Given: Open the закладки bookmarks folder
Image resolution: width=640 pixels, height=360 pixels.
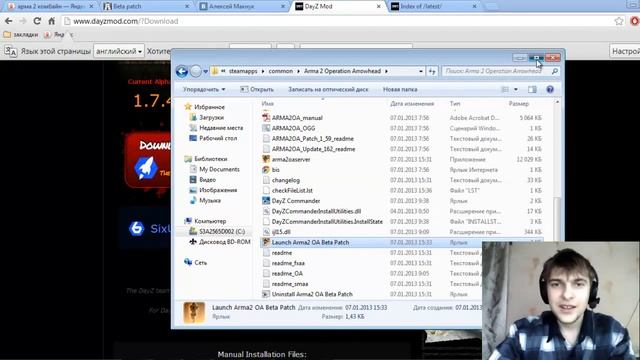Looking at the screenshot, I should coord(21,35).
